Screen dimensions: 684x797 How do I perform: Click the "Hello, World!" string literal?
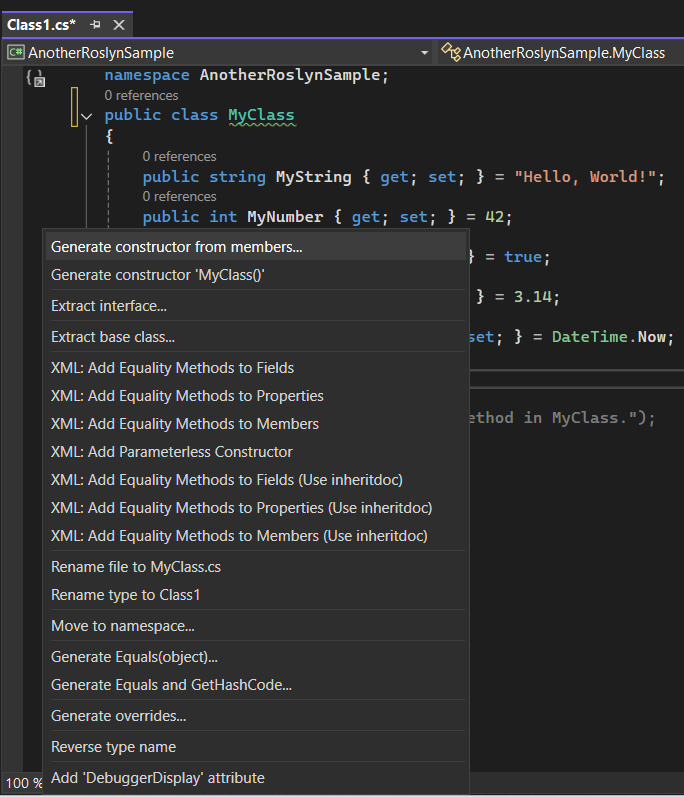point(585,177)
